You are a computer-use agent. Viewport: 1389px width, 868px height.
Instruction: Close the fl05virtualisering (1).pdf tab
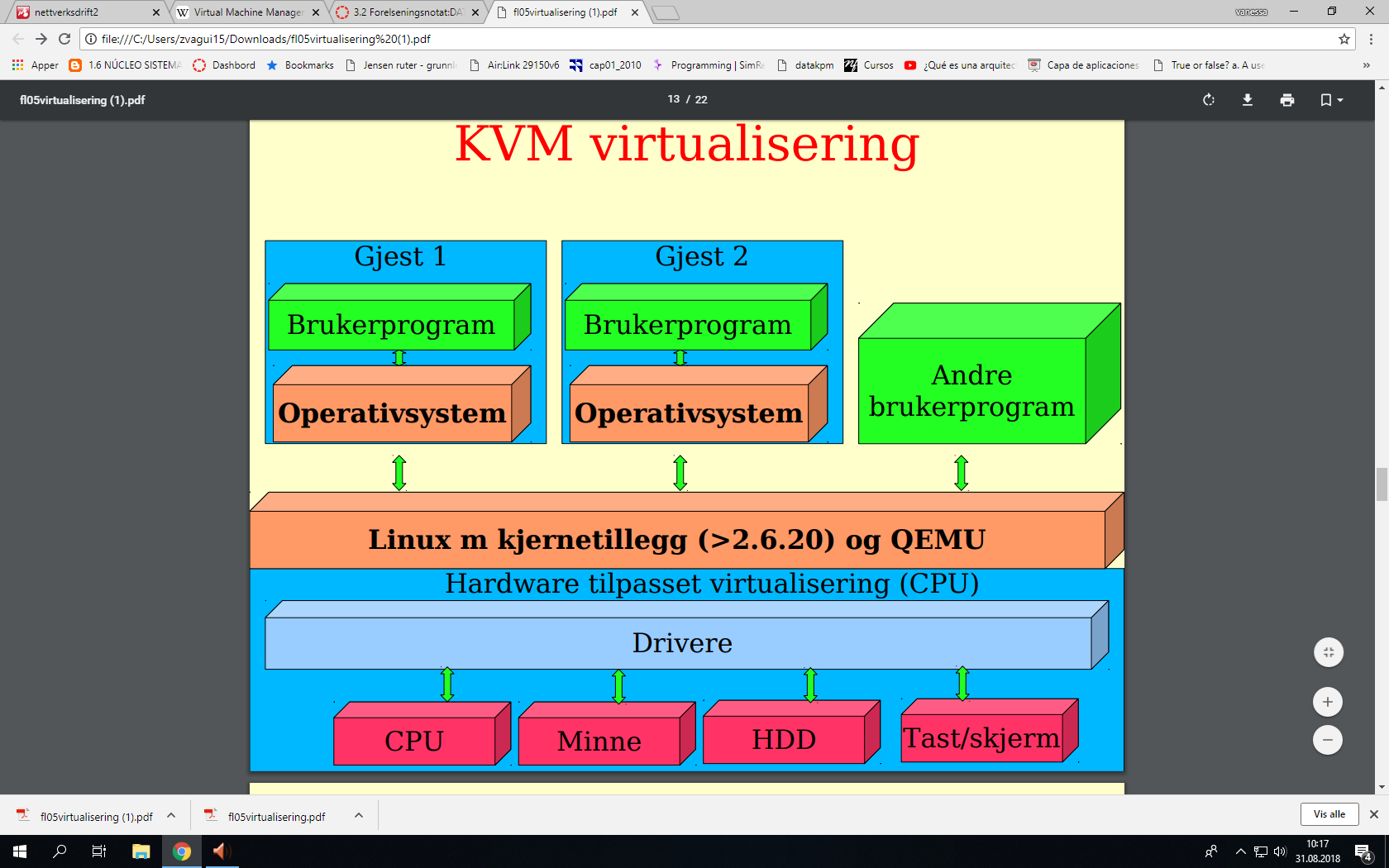point(635,12)
